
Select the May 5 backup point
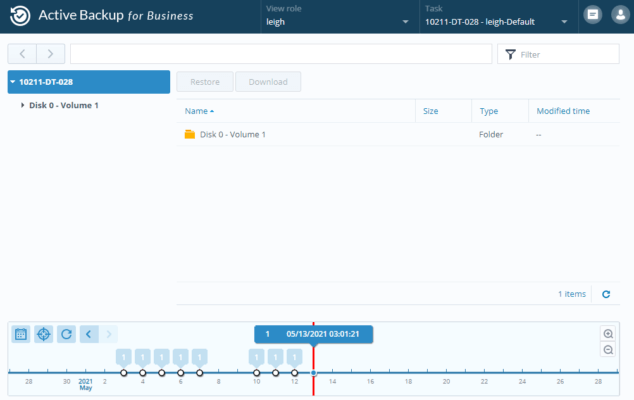point(162,373)
